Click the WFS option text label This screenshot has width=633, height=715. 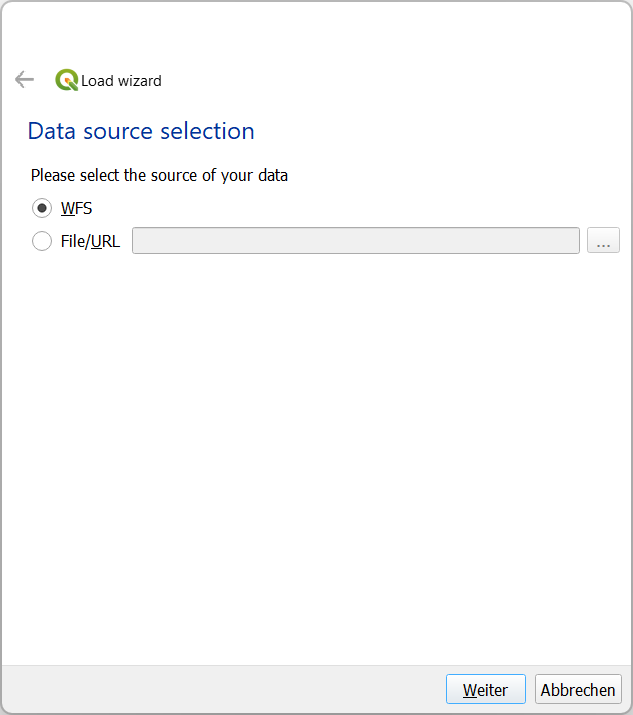point(77,208)
